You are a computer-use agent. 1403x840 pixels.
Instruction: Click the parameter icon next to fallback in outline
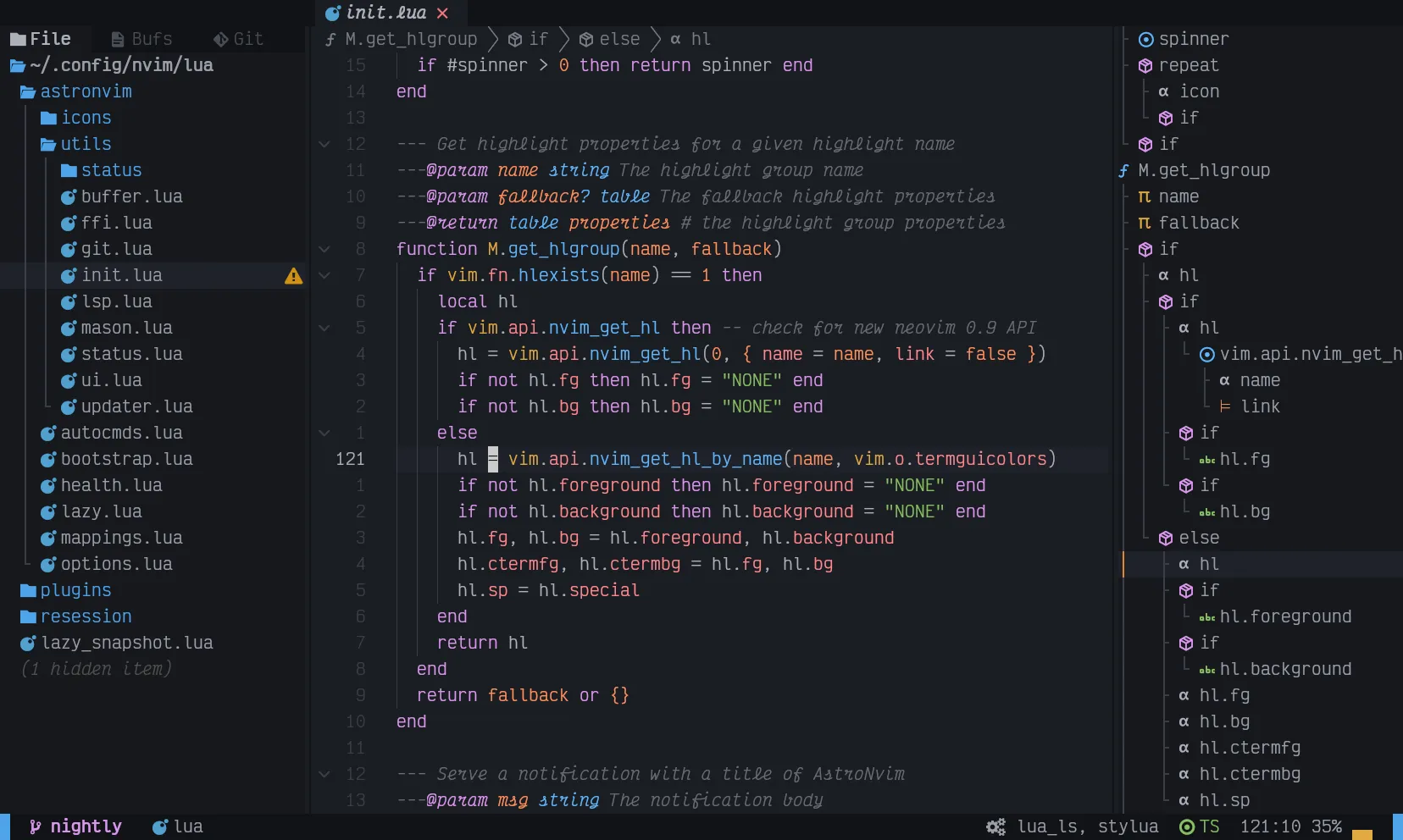coord(1145,223)
